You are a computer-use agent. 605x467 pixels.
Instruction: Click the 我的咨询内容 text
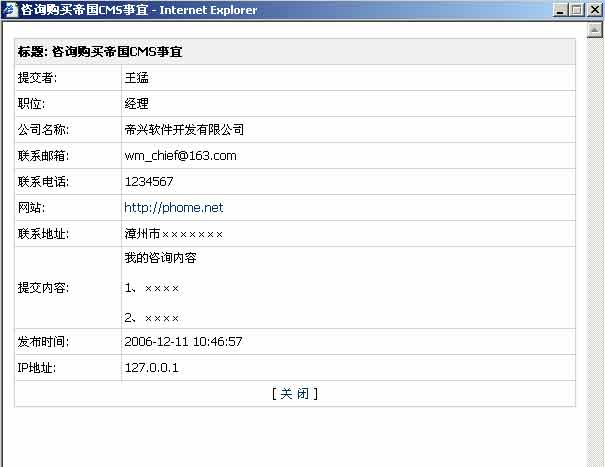pos(160,258)
